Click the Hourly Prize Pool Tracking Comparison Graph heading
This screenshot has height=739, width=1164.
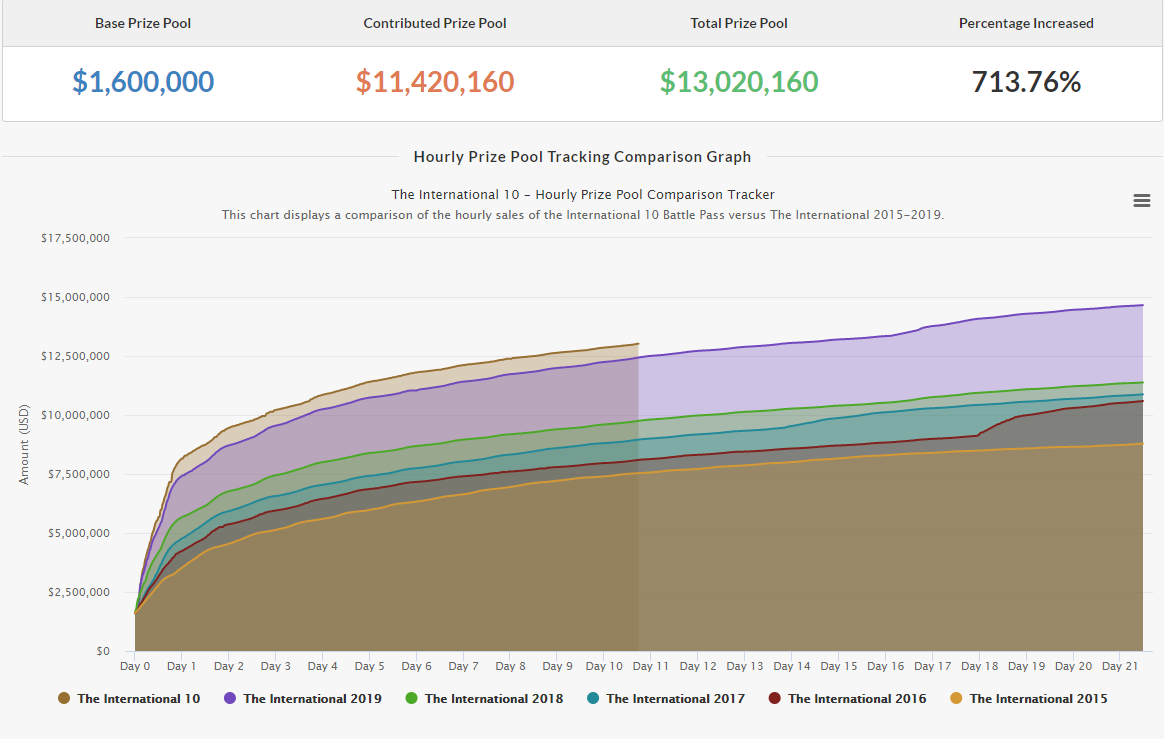pos(582,157)
